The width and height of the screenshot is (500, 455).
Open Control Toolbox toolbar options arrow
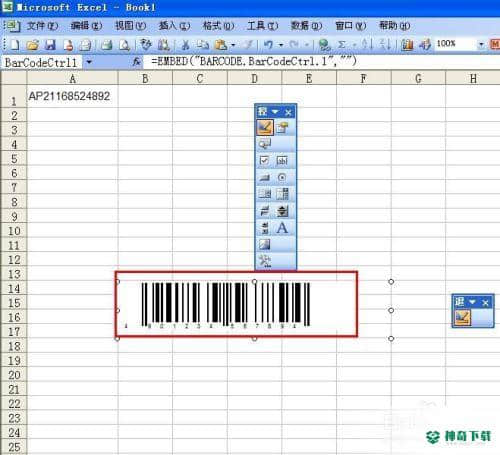pos(275,112)
